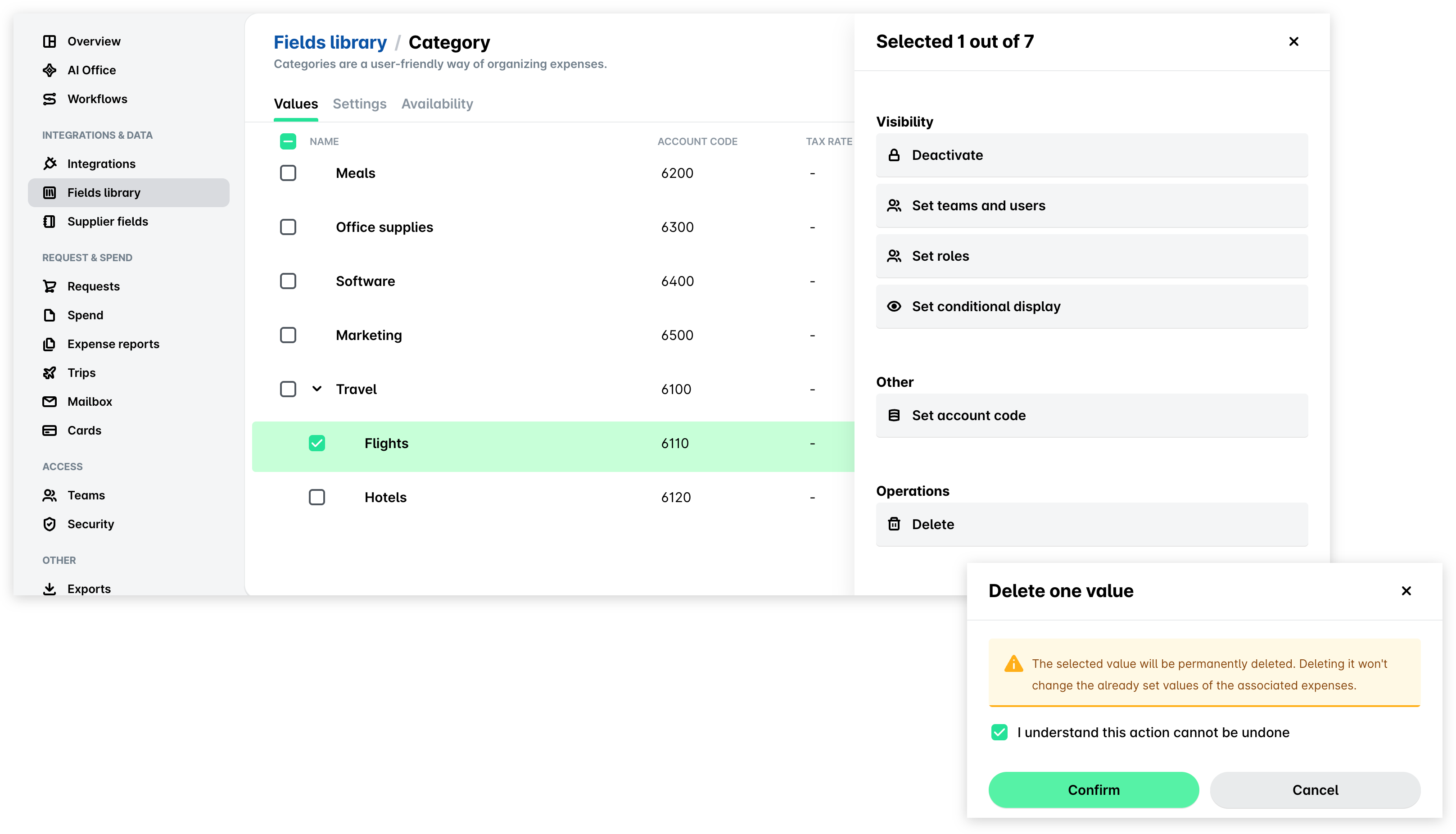The image size is (1456, 834).
Task: Click account code 6500
Action: (x=677, y=335)
